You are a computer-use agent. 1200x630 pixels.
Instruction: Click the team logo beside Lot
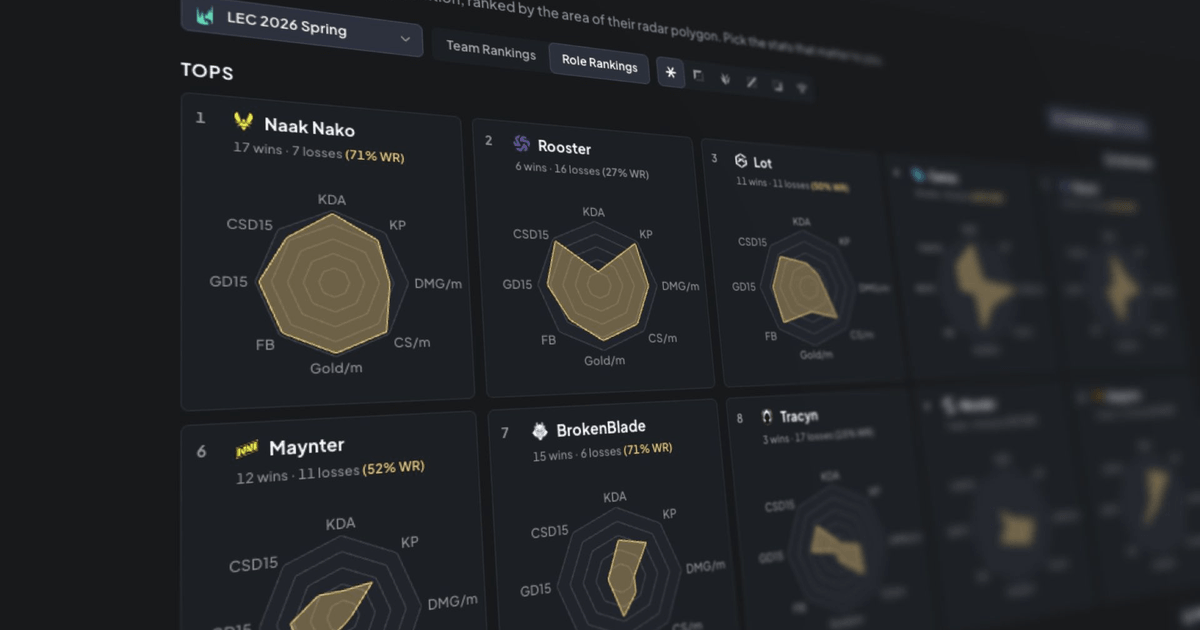point(741,160)
